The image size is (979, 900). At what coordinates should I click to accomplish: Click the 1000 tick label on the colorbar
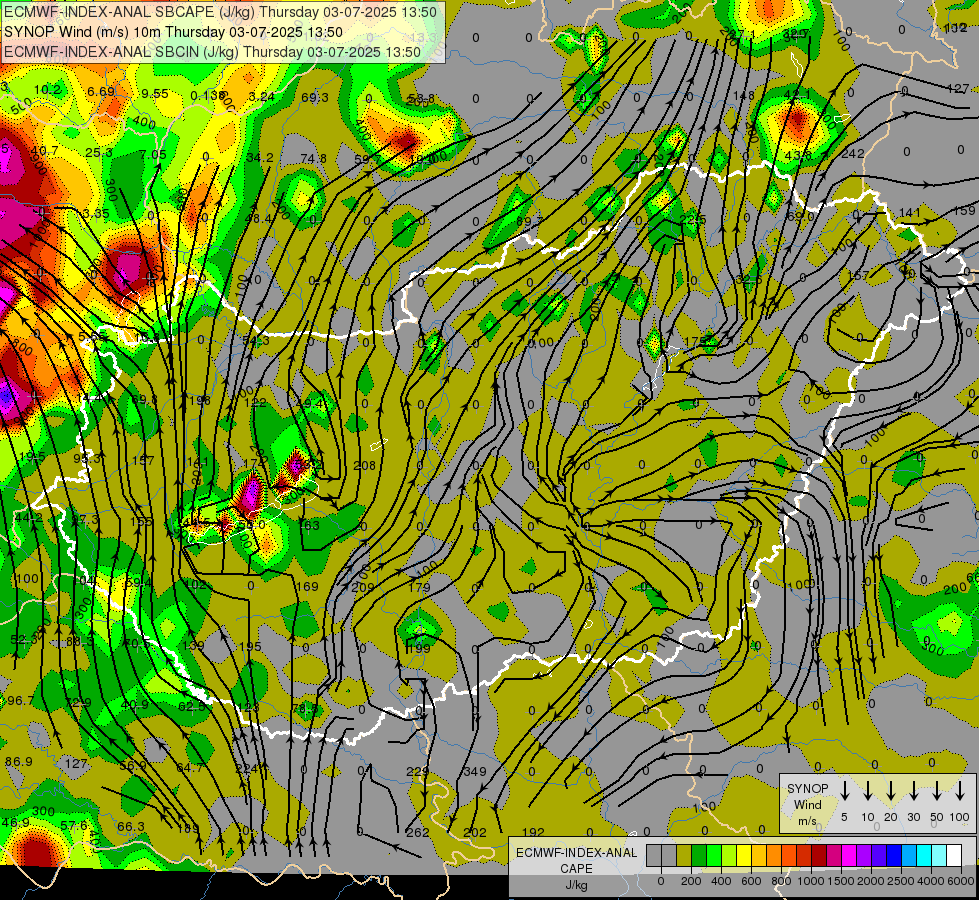click(810, 881)
